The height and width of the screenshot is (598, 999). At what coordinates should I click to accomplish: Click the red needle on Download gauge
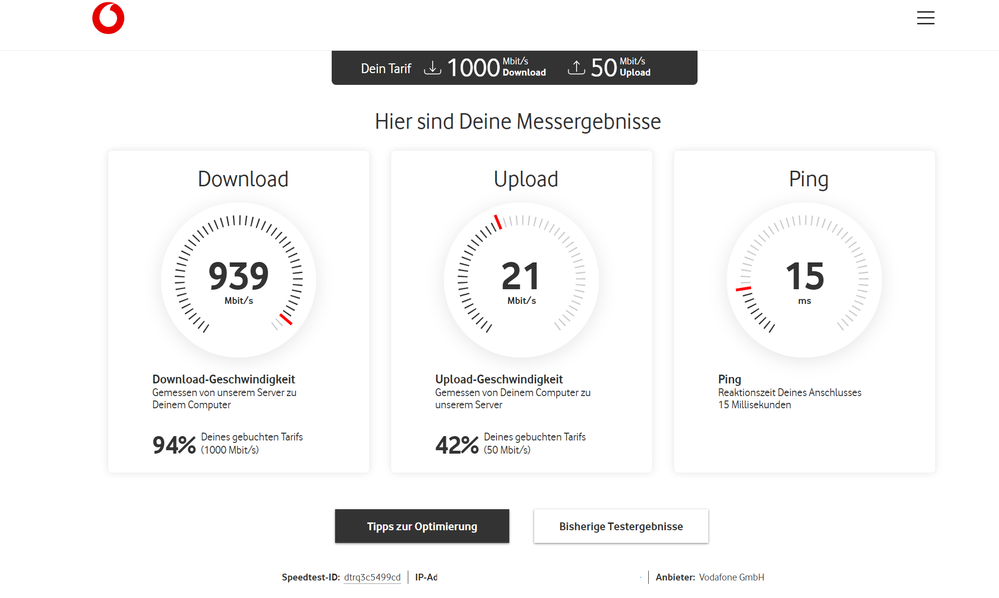click(x=285, y=319)
